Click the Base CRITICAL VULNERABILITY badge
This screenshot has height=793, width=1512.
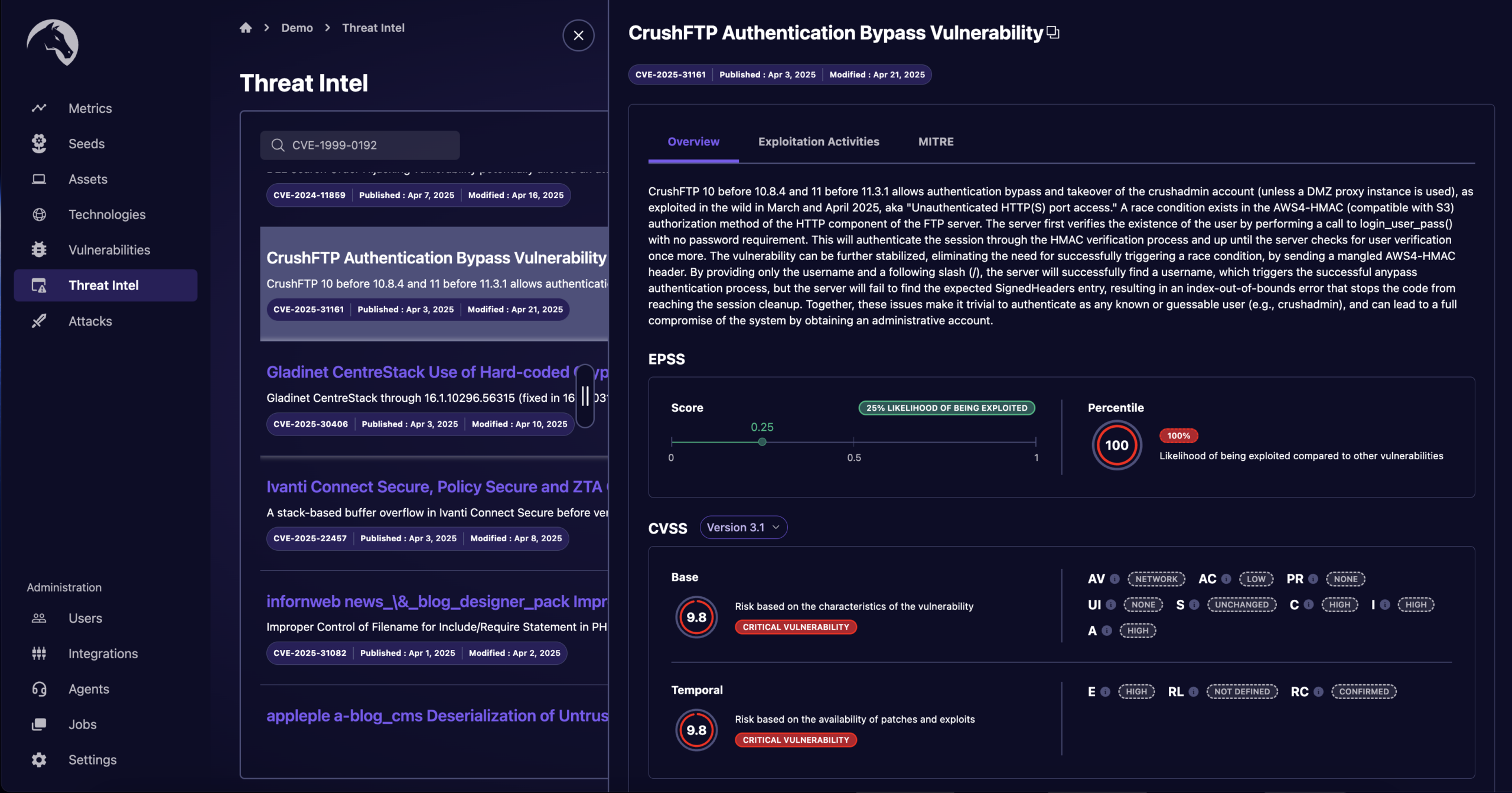pos(796,627)
